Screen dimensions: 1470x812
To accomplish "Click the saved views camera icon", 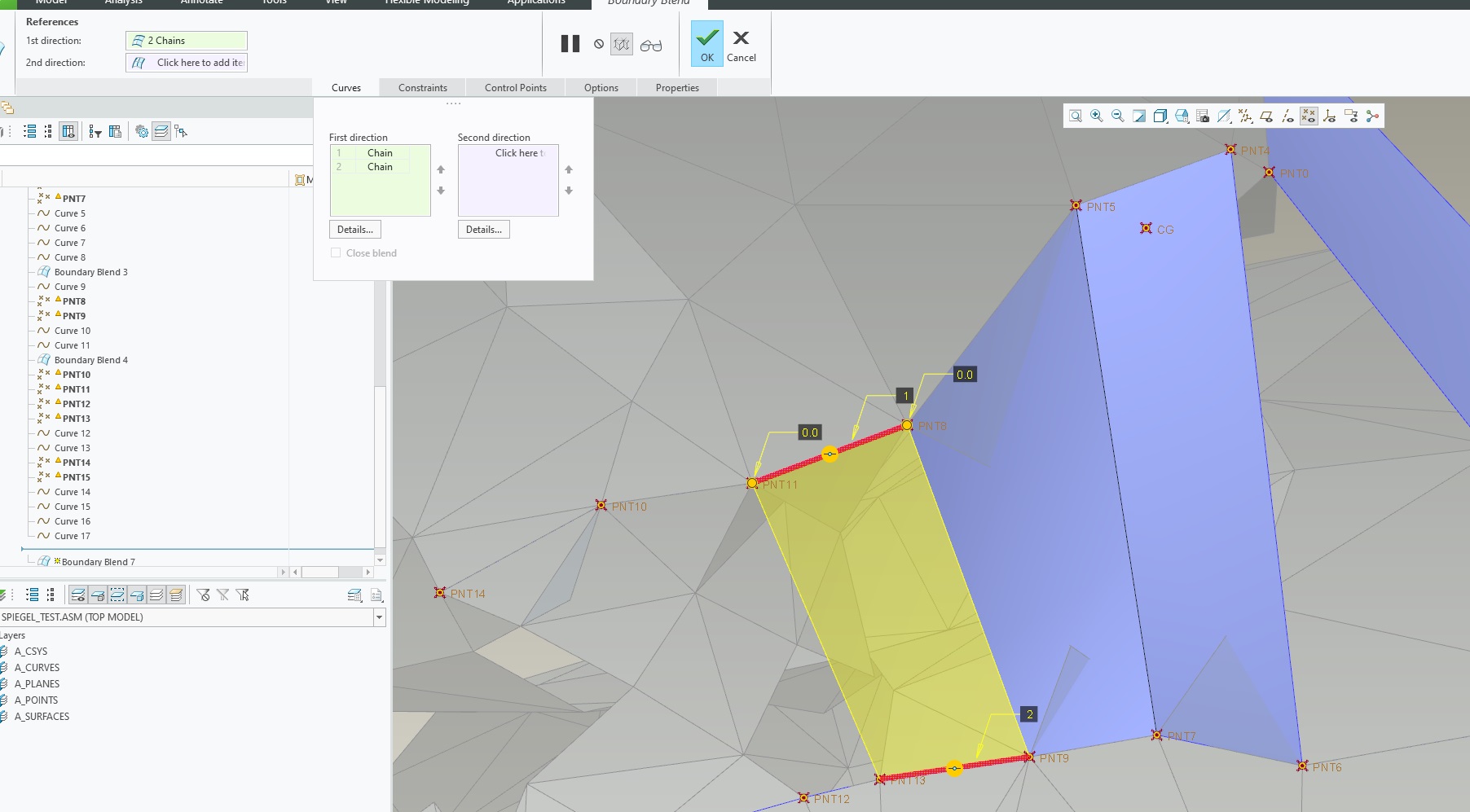I will (1203, 116).
